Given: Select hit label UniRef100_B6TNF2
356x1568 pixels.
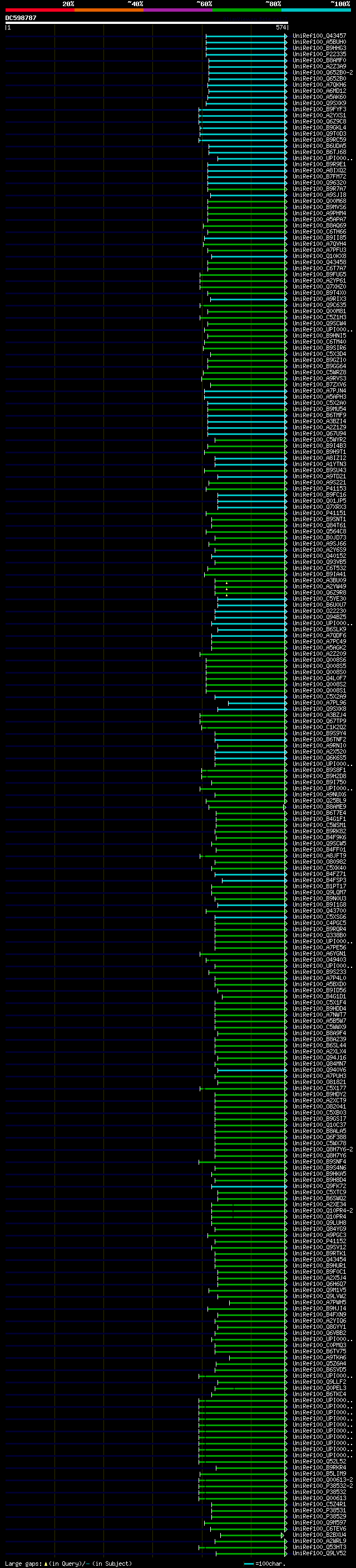Looking at the screenshot, I should click(x=319, y=740).
